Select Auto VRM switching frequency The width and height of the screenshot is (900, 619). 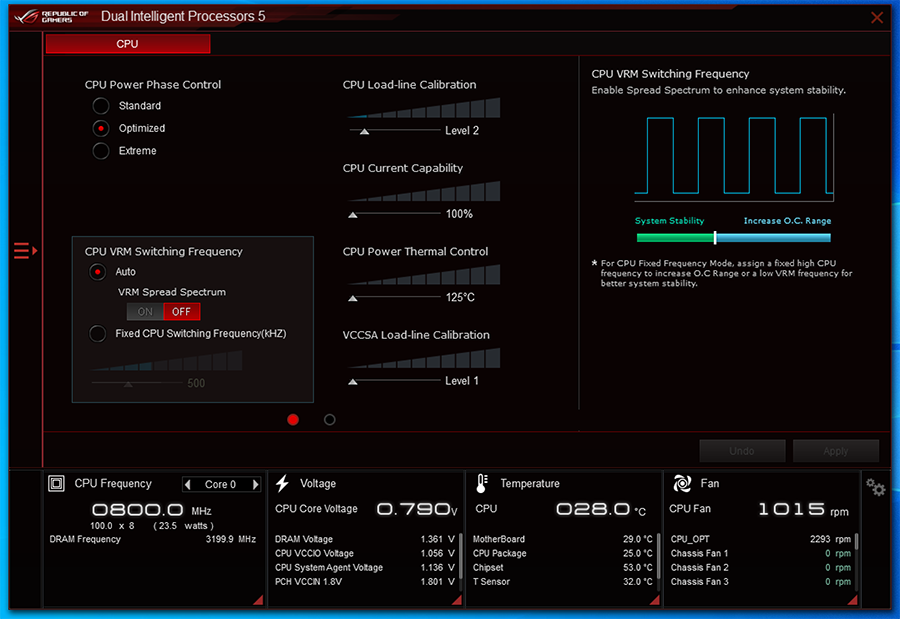tap(98, 272)
